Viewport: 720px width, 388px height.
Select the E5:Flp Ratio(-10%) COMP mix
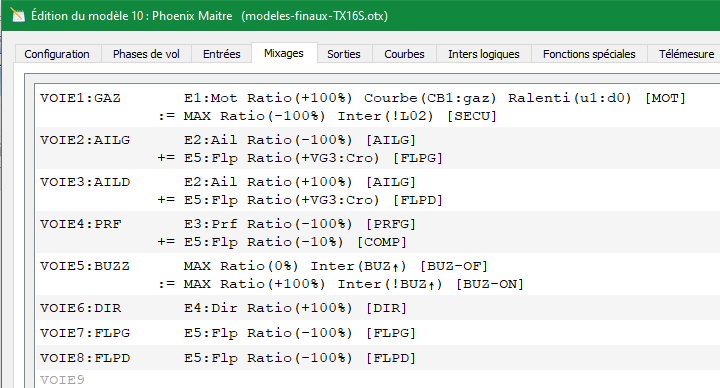pyautogui.click(x=377, y=242)
